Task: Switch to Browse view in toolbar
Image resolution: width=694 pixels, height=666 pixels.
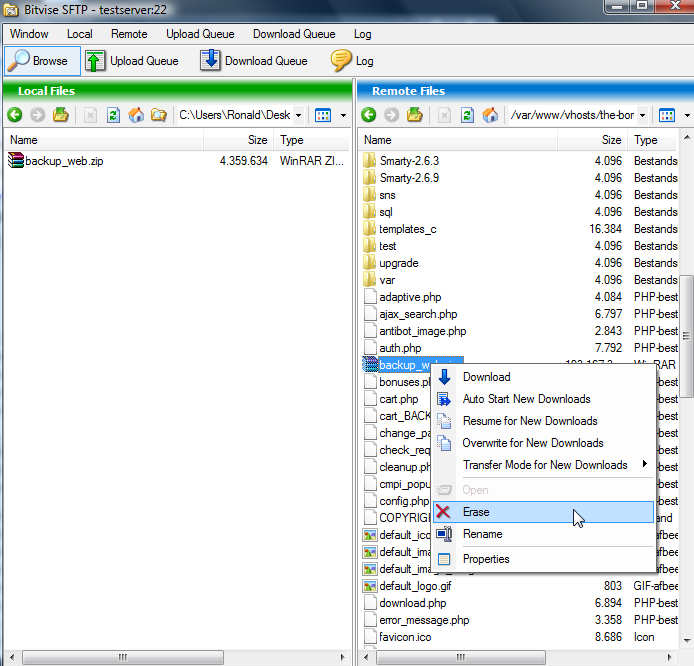Action: [42, 61]
